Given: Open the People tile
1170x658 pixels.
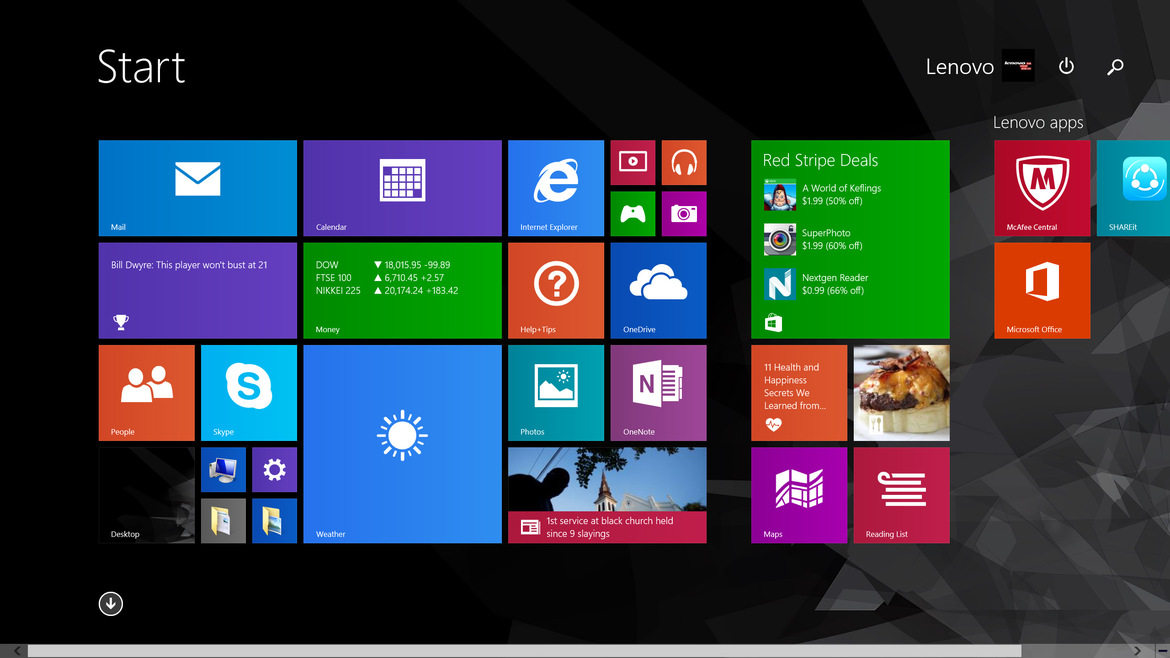Looking at the screenshot, I should [x=146, y=392].
